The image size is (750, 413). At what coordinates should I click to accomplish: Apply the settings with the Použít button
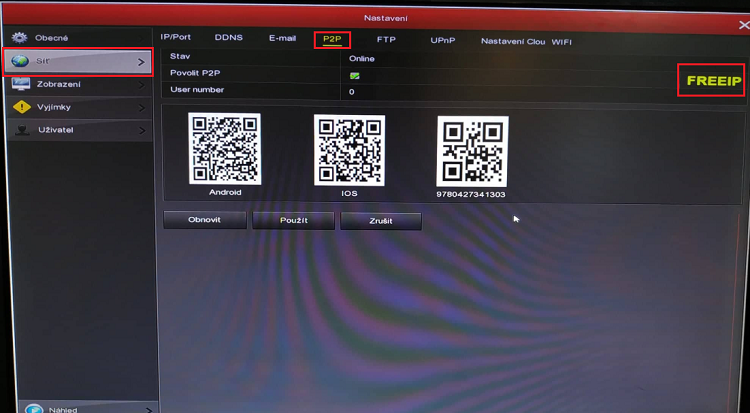click(x=293, y=220)
